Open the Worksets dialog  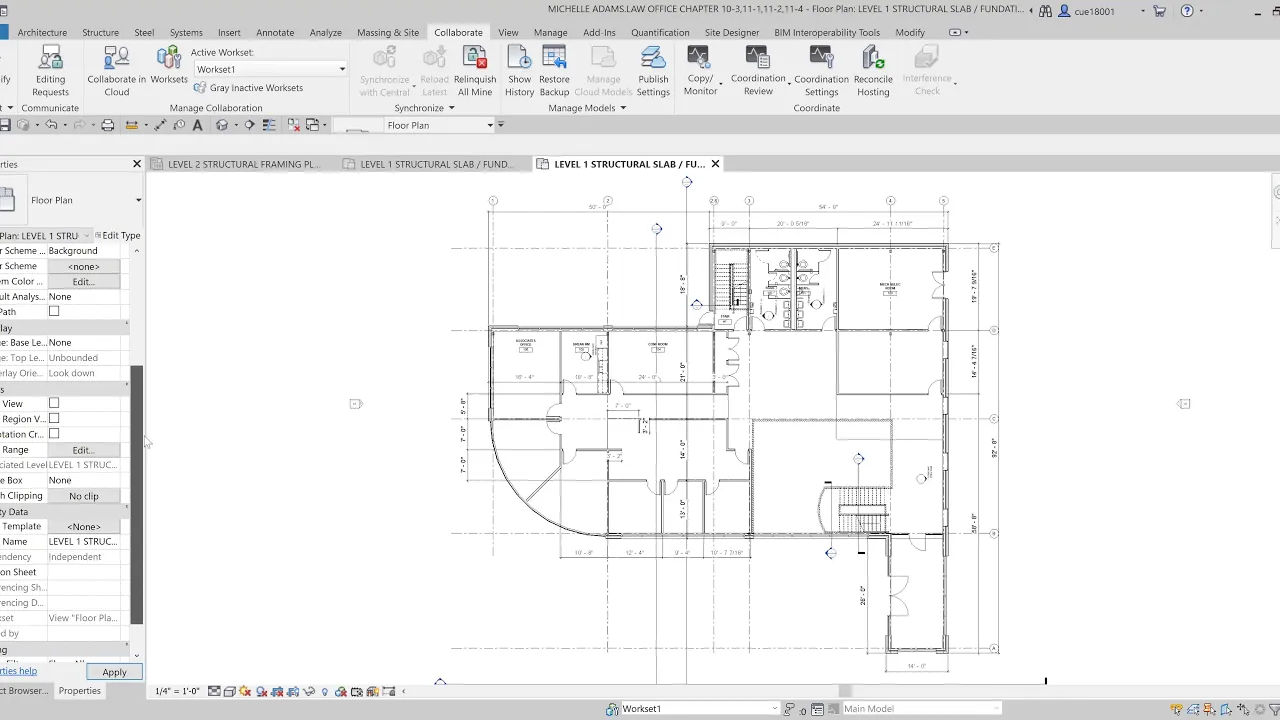169,66
